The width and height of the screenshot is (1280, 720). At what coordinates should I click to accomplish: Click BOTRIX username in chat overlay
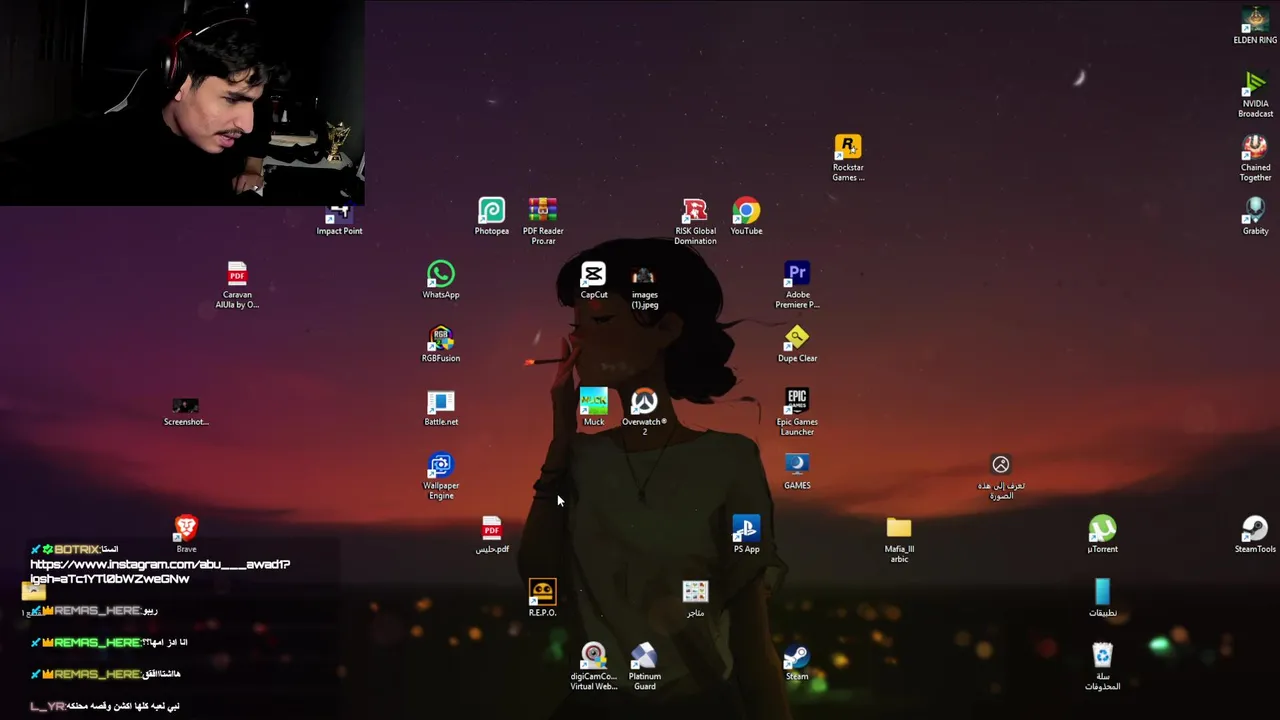(77, 549)
